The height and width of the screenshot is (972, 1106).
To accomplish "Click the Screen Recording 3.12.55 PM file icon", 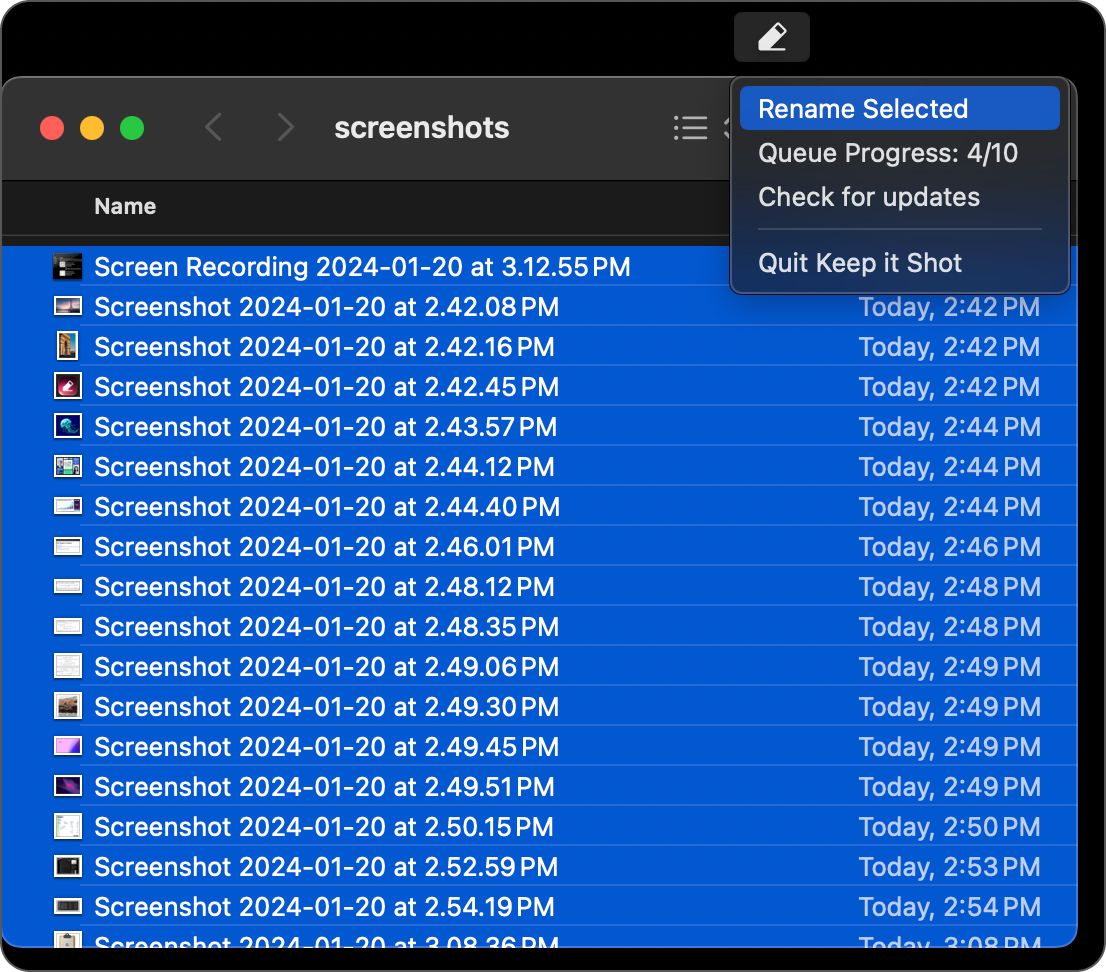I will pyautogui.click(x=67, y=267).
